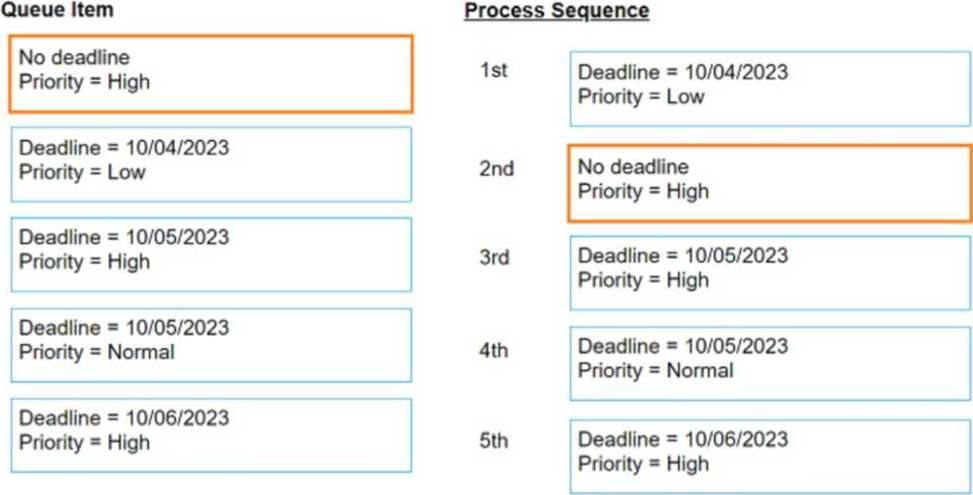The width and height of the screenshot is (973, 495).
Task: Click the Queue Item heading
Action: 57,9
